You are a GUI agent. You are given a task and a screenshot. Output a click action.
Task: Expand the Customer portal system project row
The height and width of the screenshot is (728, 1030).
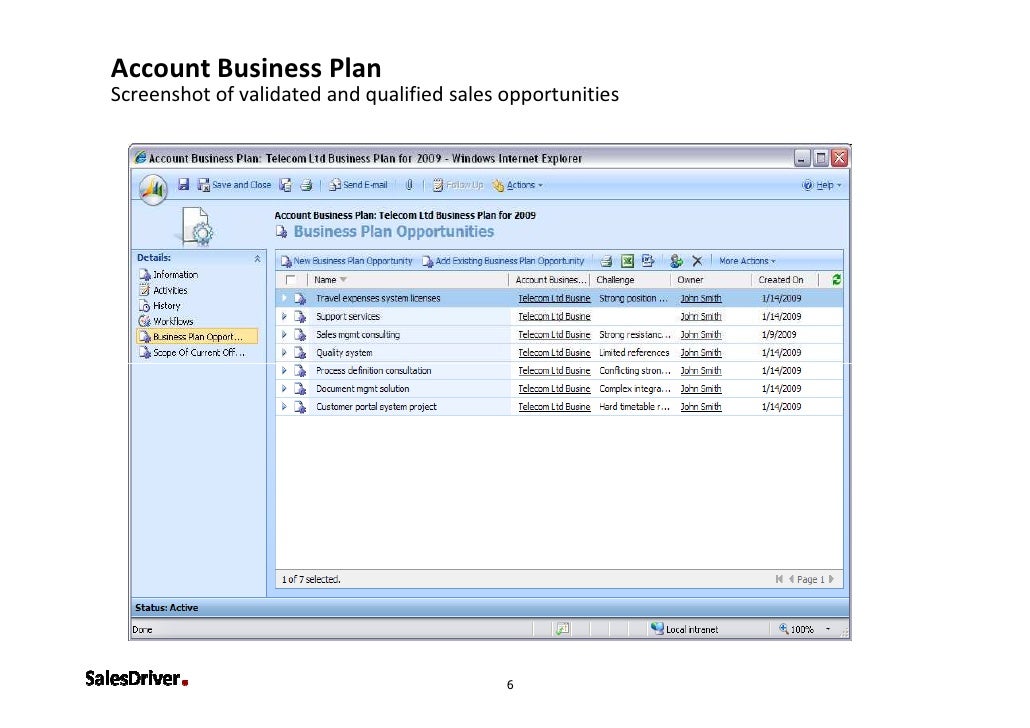coord(284,407)
